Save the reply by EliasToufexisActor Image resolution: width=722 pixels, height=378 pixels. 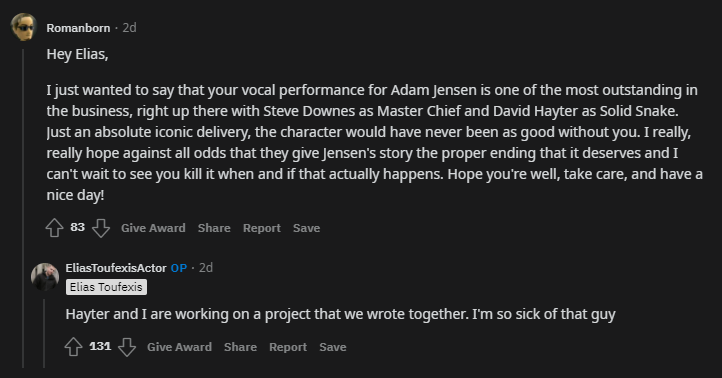click(332, 347)
